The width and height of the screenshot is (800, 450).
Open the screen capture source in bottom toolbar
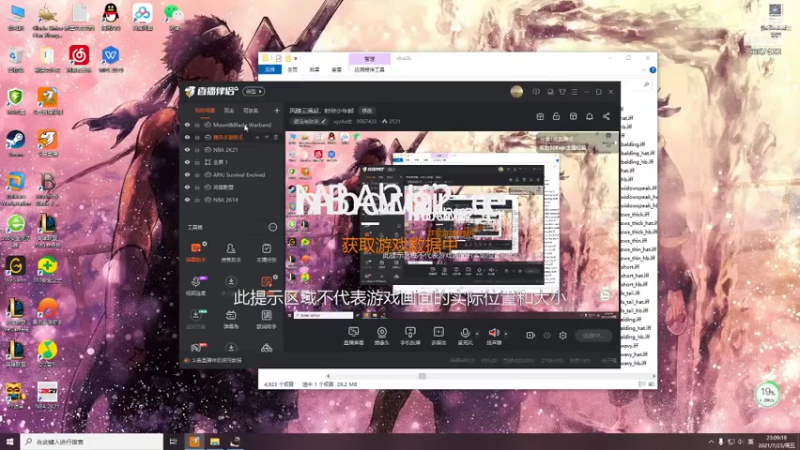(x=353, y=336)
